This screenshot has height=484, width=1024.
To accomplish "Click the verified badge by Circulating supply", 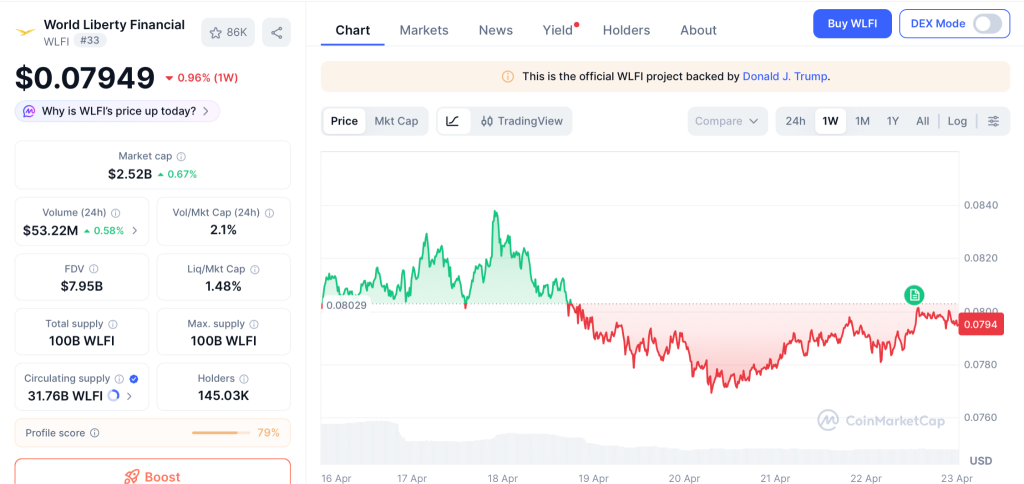I will point(134,379).
